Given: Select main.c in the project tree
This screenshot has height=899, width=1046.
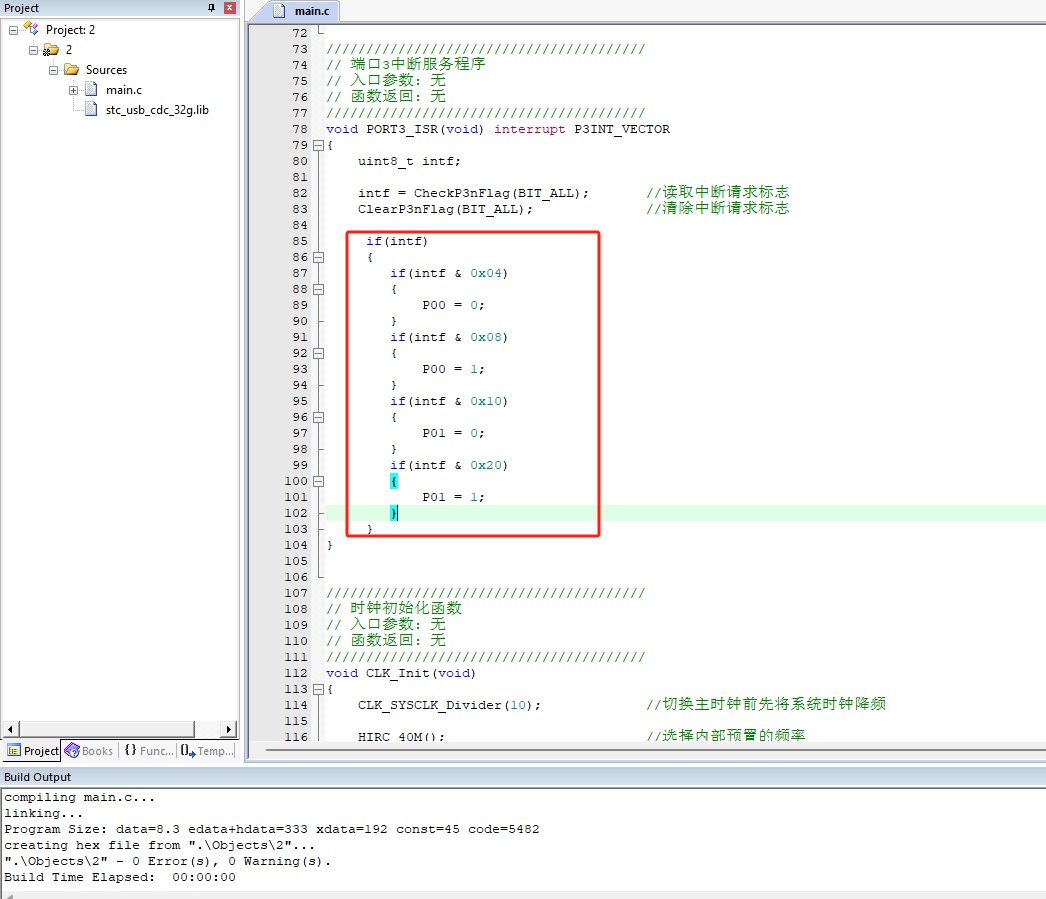Looking at the screenshot, I should pos(124,90).
